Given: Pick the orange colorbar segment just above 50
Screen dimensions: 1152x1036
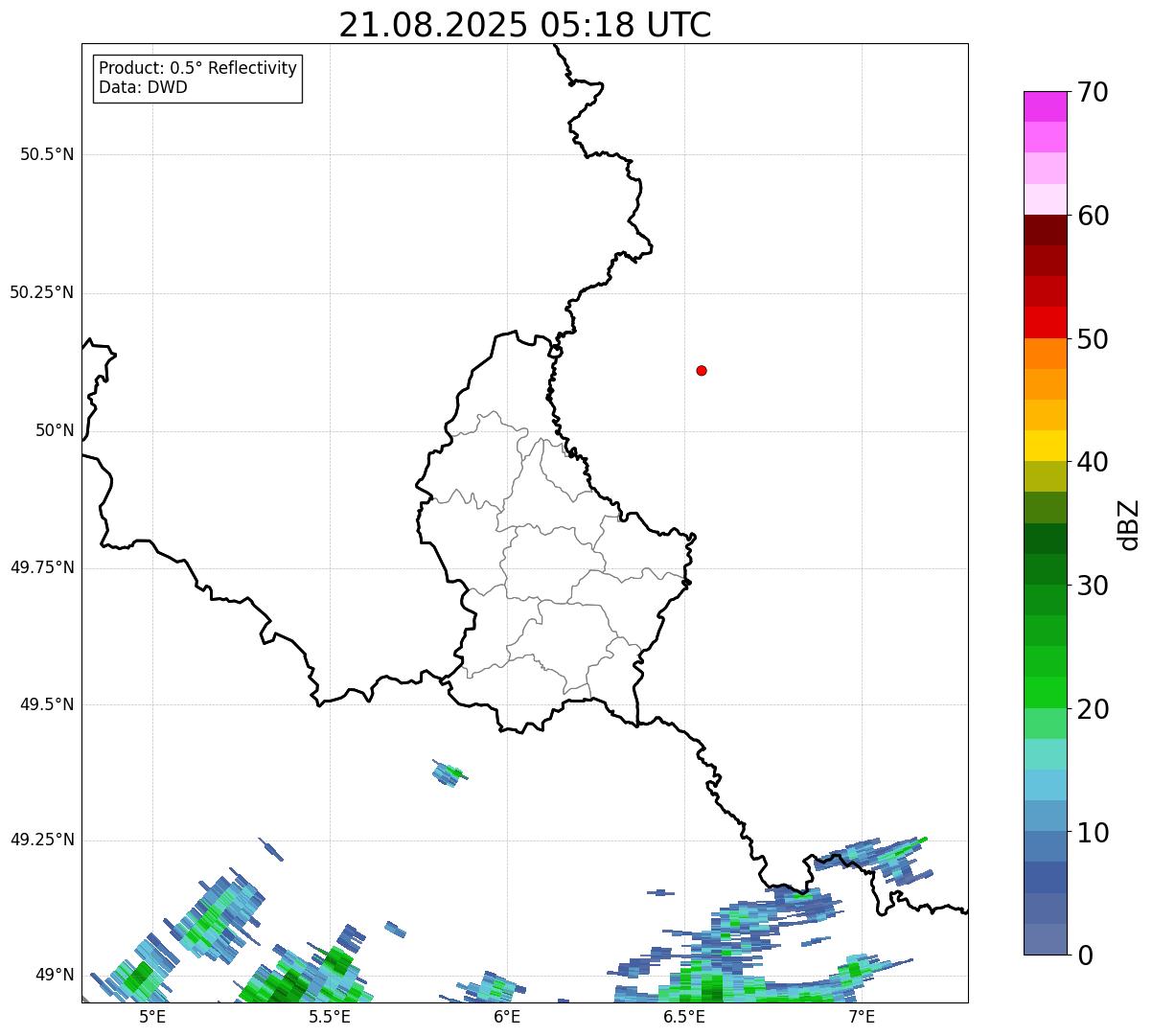Looking at the screenshot, I should point(1045,354).
